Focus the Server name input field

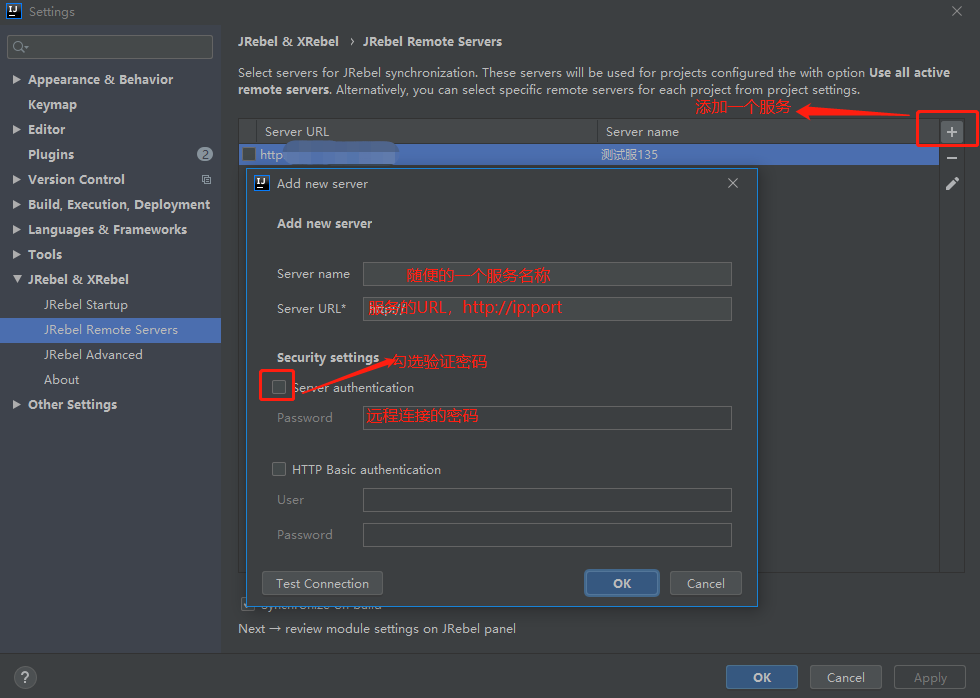click(x=547, y=274)
